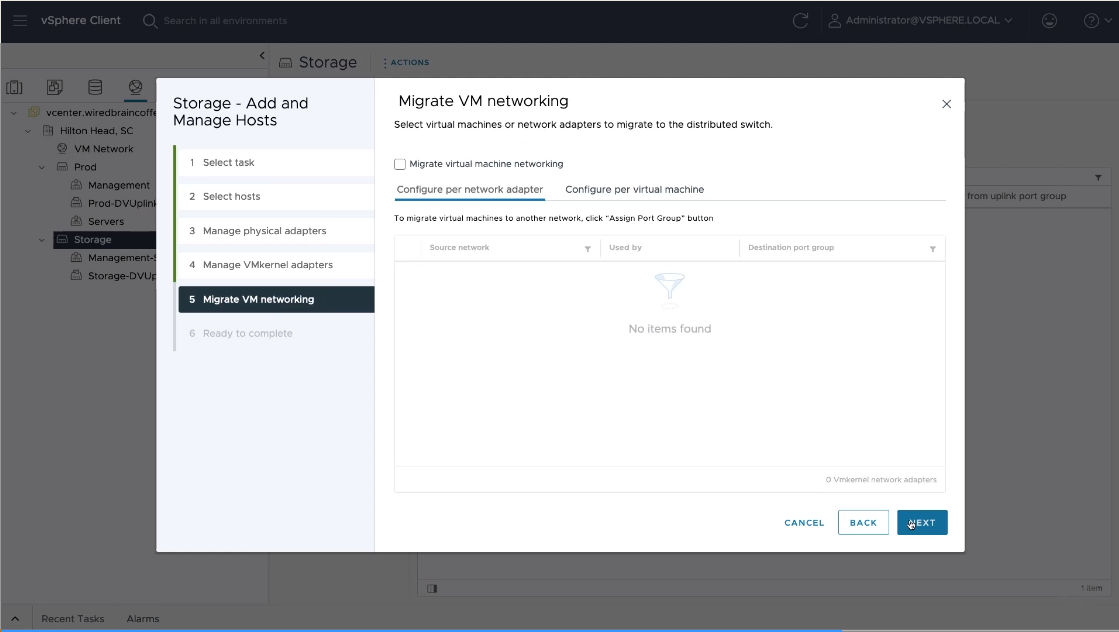This screenshot has width=1119, height=632.
Task: Click the NEXT button
Action: (921, 522)
